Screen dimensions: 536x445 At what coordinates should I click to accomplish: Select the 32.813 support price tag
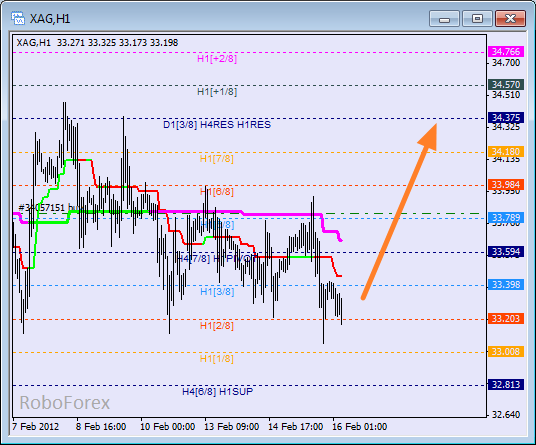(506, 385)
